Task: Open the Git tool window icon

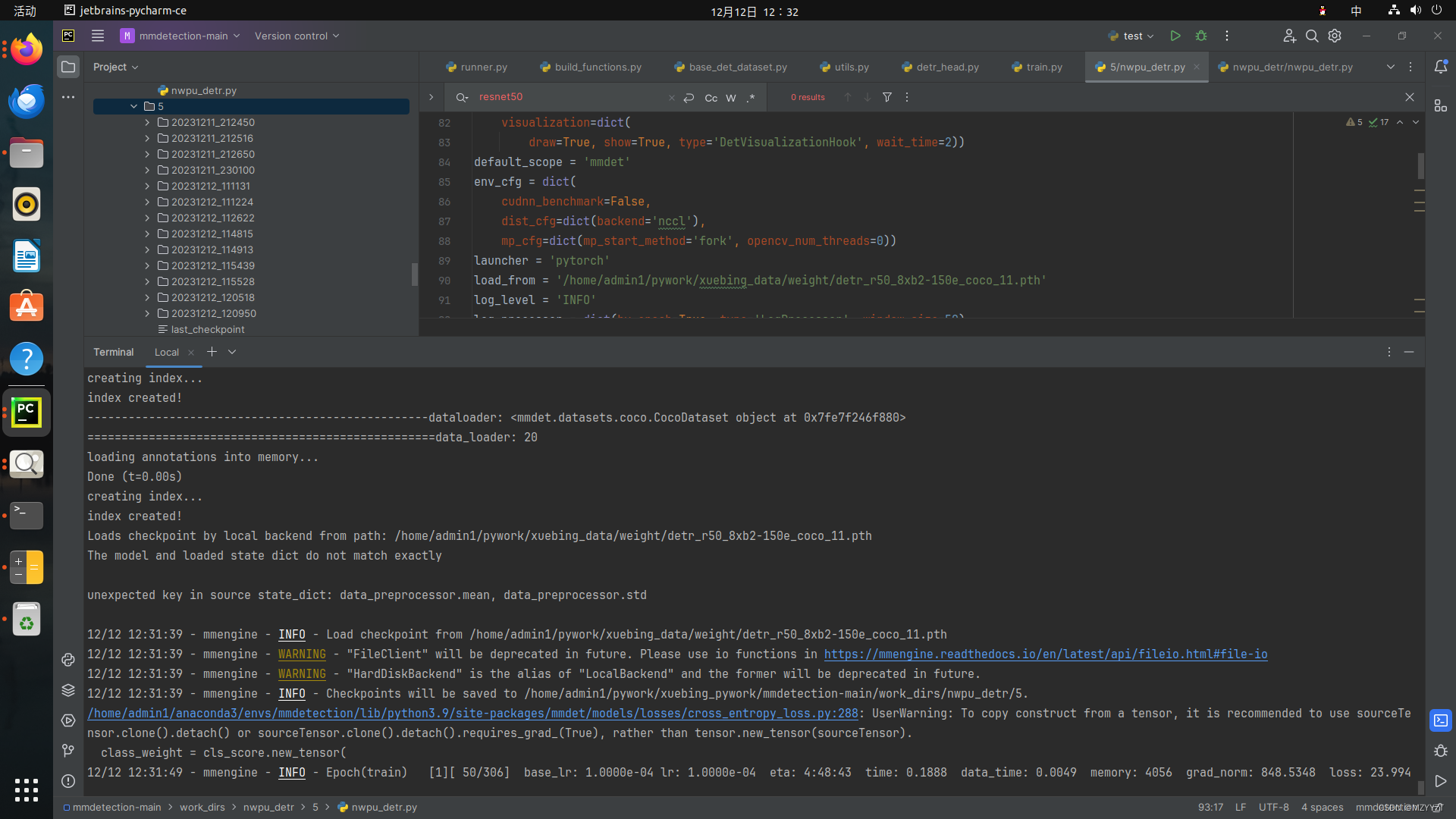Action: (x=68, y=751)
